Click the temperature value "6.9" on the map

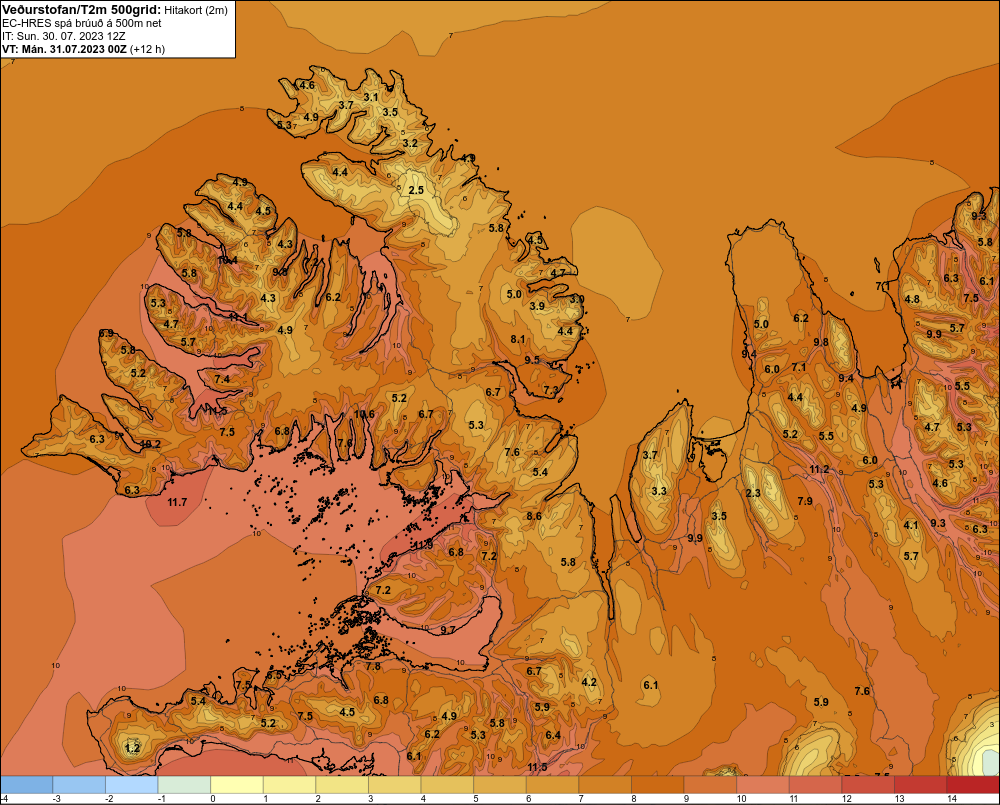(106, 333)
